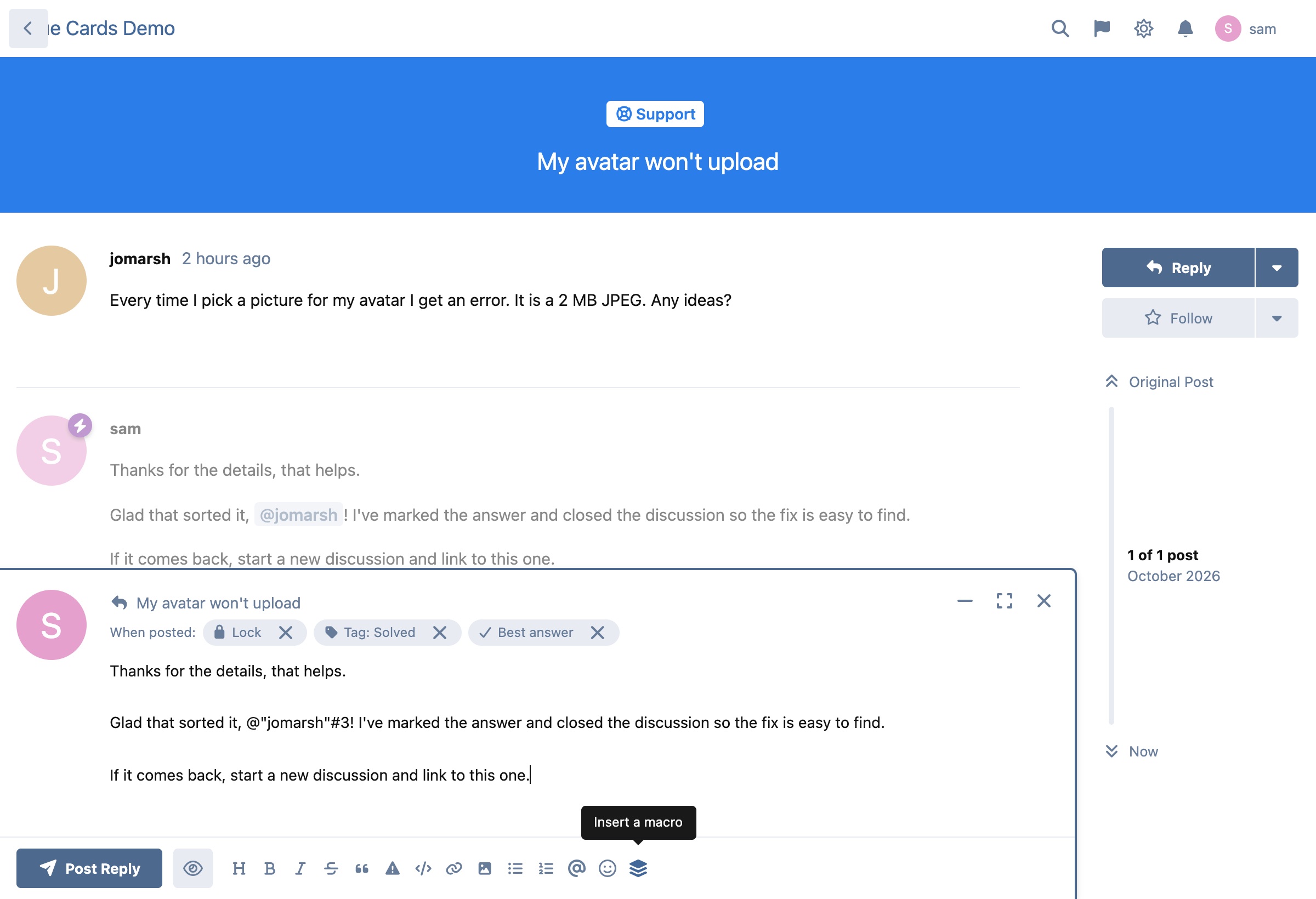Open the administration gear icon
The image size is (1316, 899).
(x=1143, y=29)
